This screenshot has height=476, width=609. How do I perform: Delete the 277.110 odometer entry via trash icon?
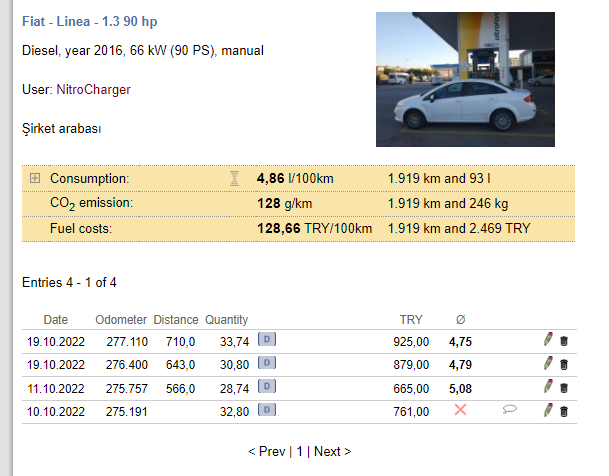564,341
